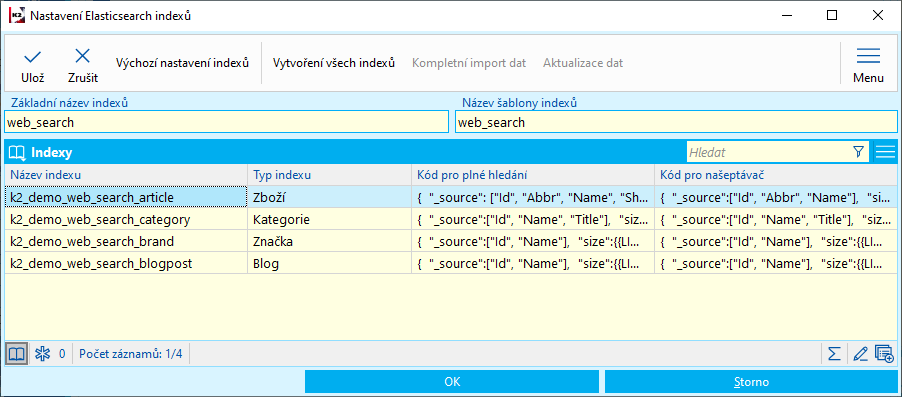The height and width of the screenshot is (397, 902).
Task: Click the pencil edit icon
Action: 860,353
